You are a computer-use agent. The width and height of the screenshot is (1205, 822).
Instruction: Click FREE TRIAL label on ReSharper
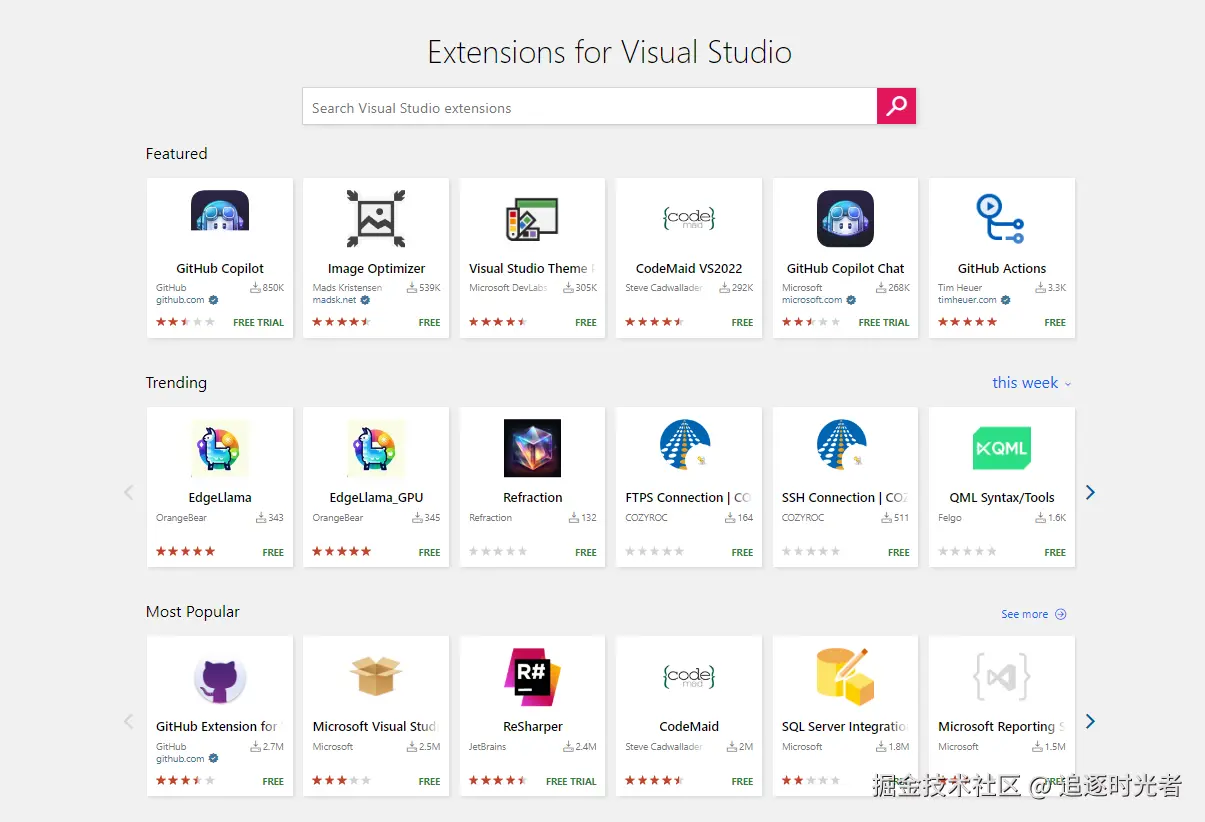pyautogui.click(x=571, y=781)
